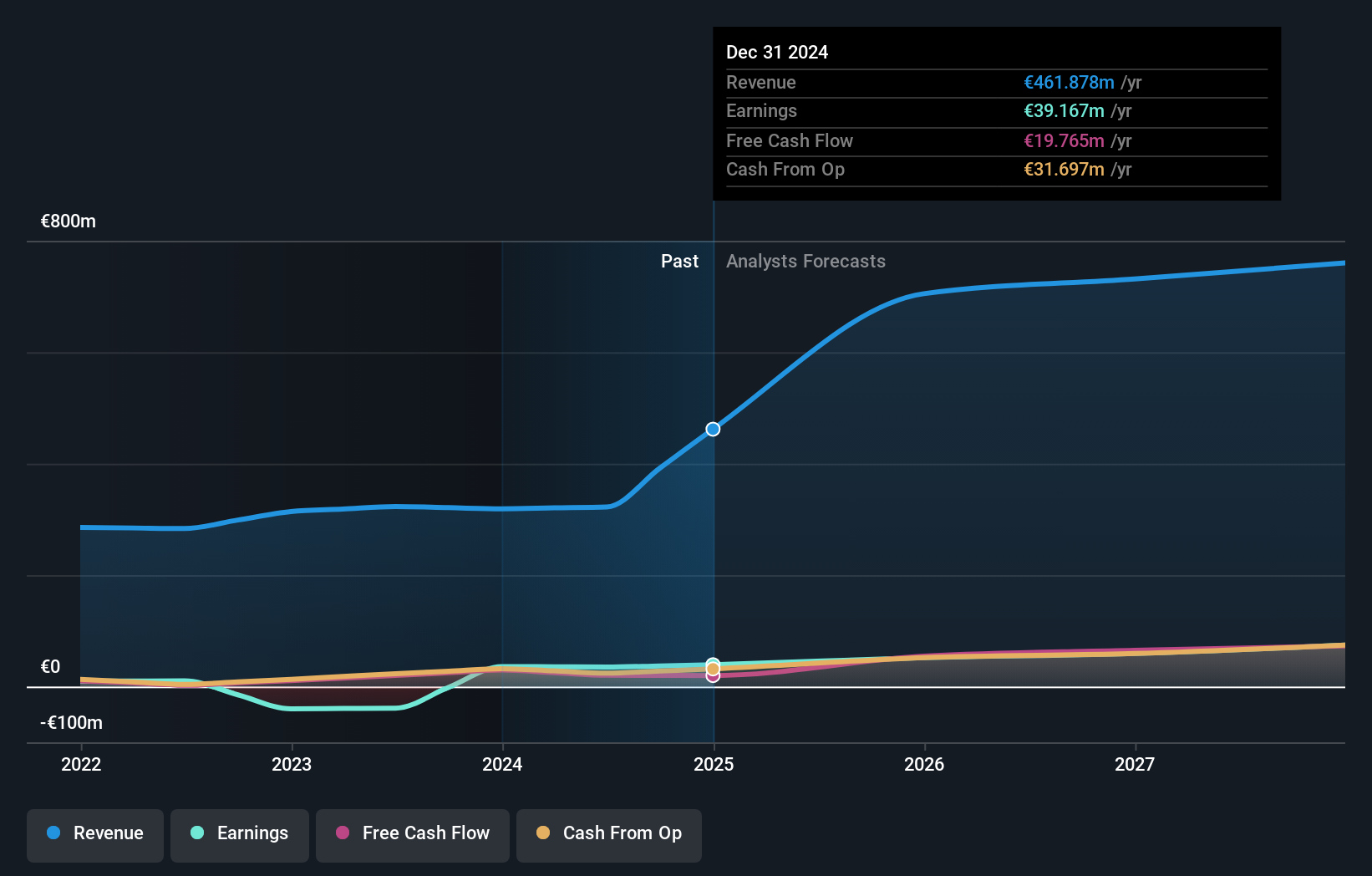Click the 2024 x-axis label
This screenshot has width=1372, height=876.
tap(502, 764)
